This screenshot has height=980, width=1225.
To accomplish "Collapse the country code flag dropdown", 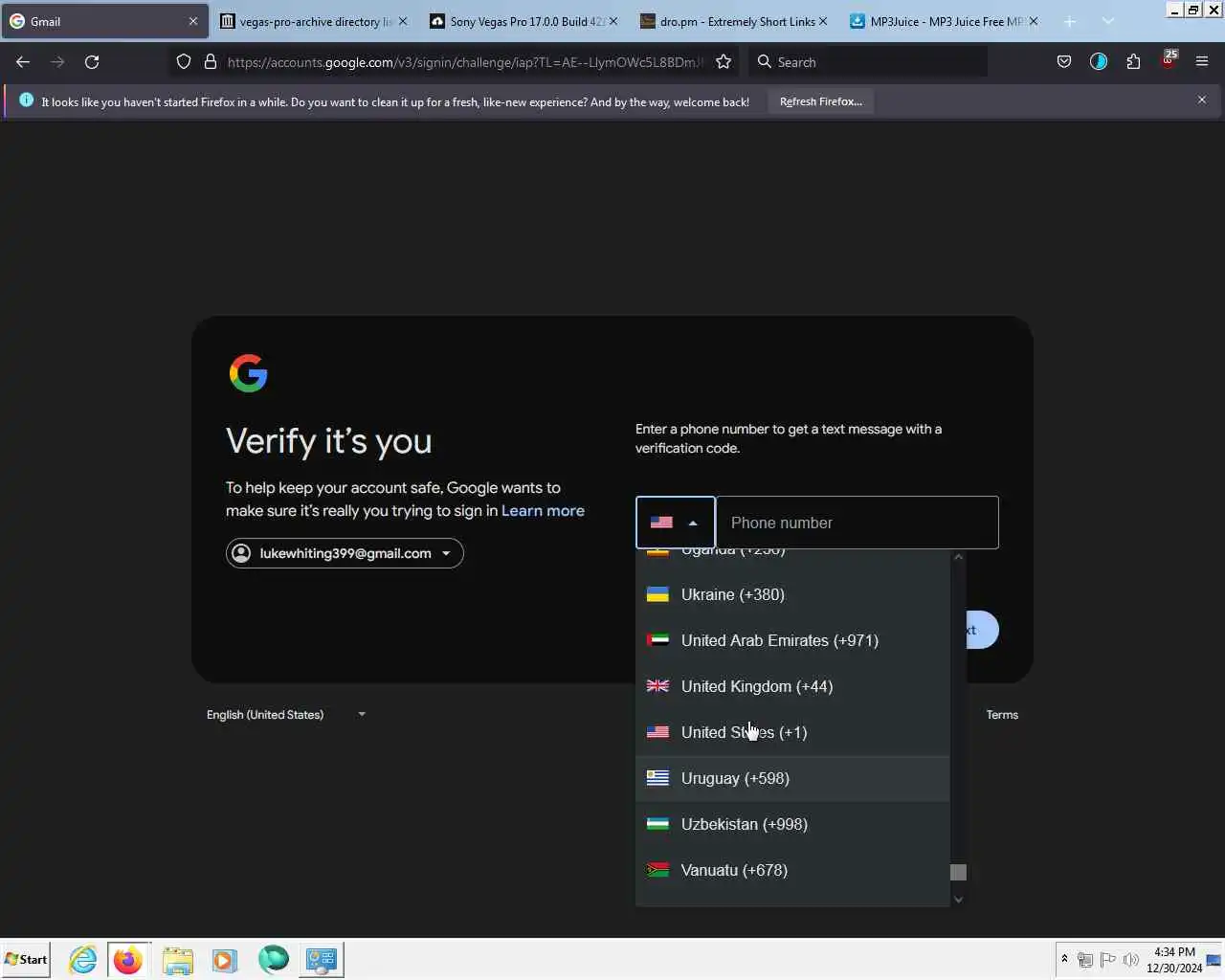I will (x=676, y=523).
